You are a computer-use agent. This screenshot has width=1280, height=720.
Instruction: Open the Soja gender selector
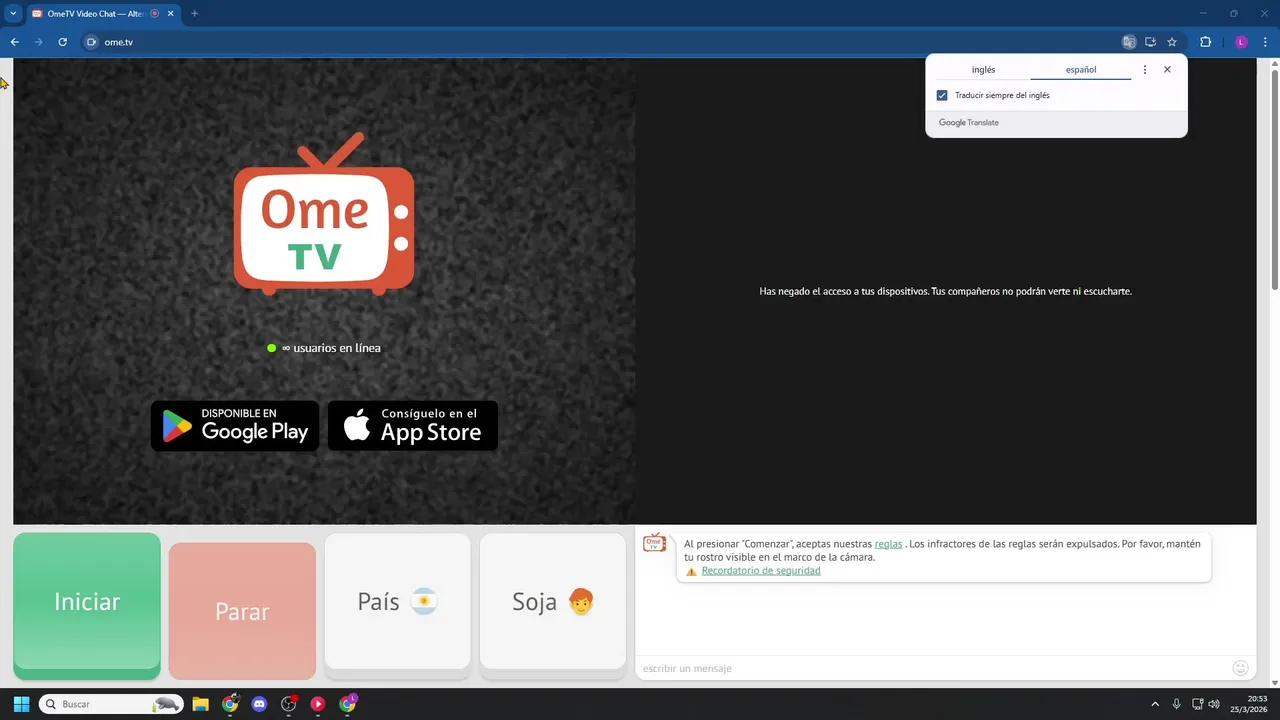[x=553, y=602]
